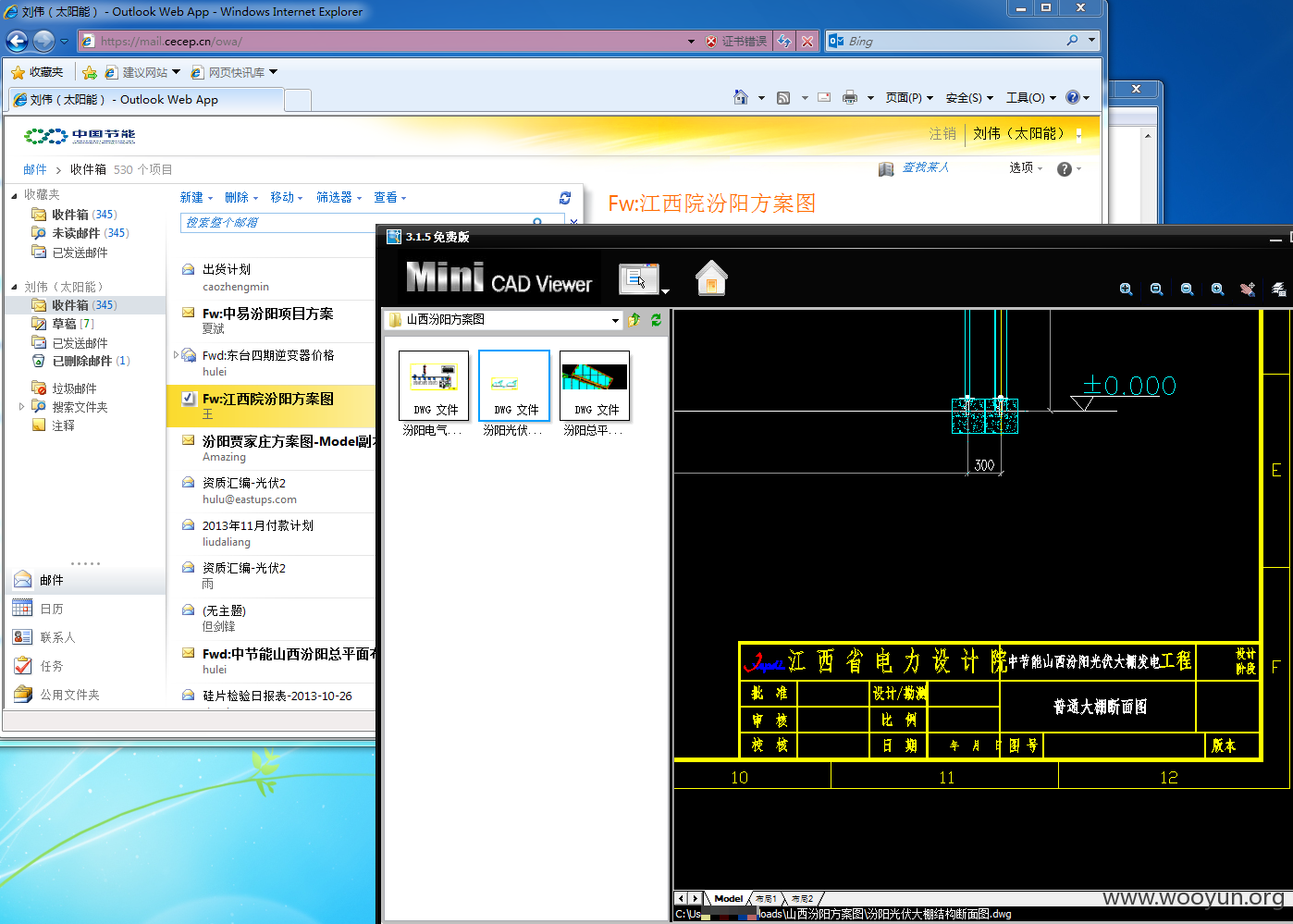Click the Mini CAD Viewer home icon
The height and width of the screenshot is (924, 1293).
point(711,277)
